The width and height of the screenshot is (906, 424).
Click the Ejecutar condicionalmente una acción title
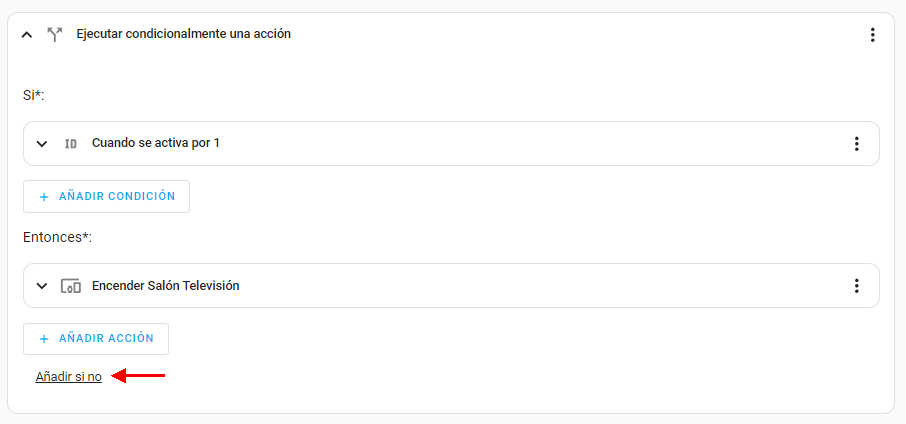[x=184, y=34]
